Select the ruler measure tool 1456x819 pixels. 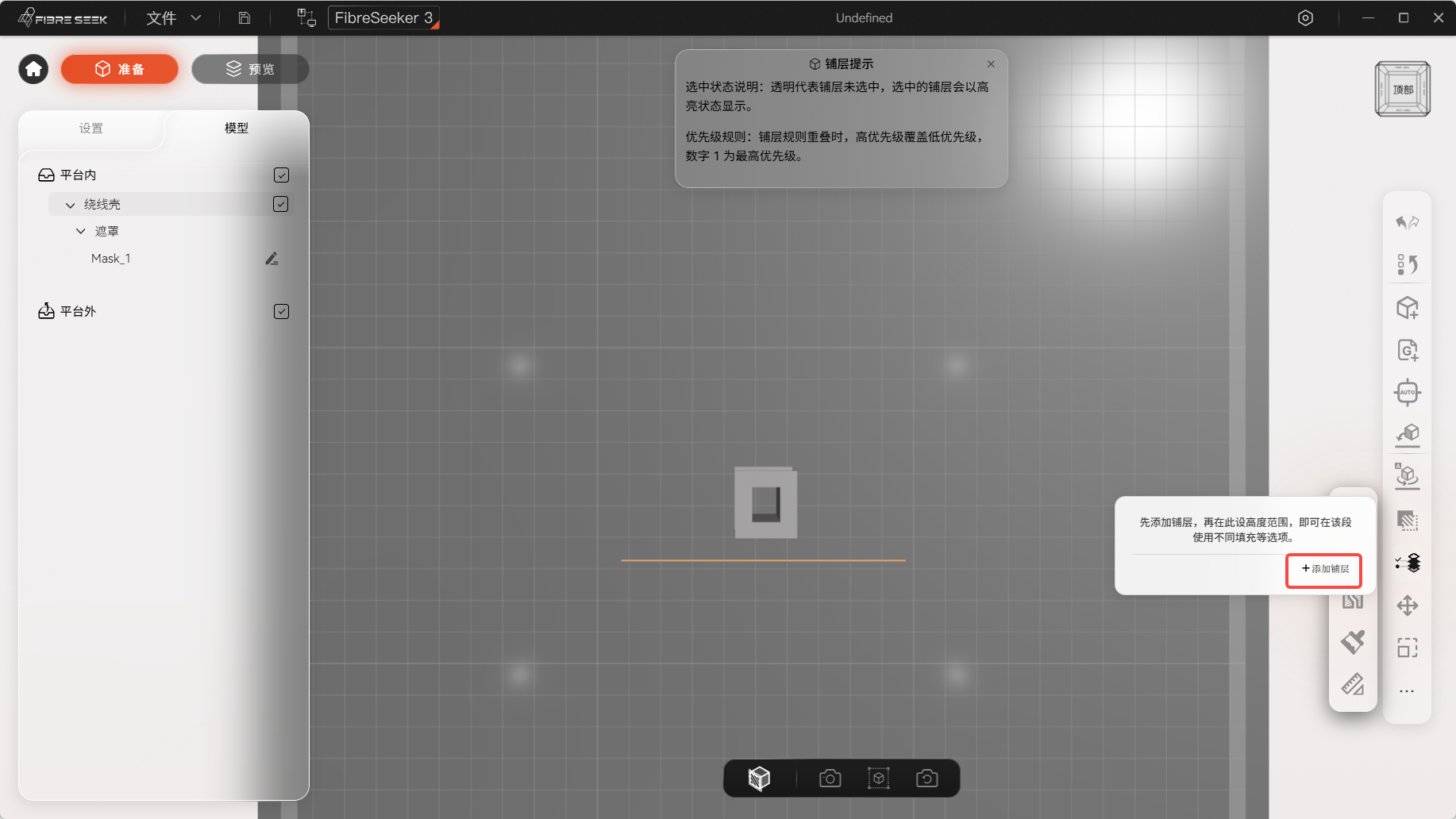1353,684
